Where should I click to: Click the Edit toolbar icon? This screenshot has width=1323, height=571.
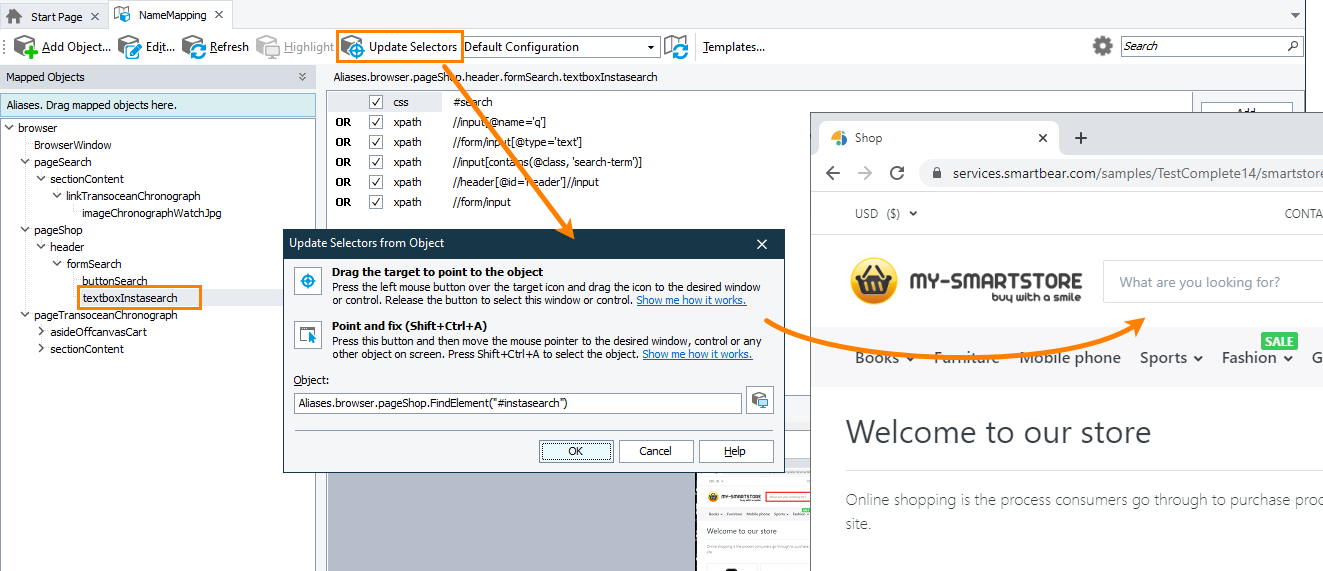pos(129,47)
